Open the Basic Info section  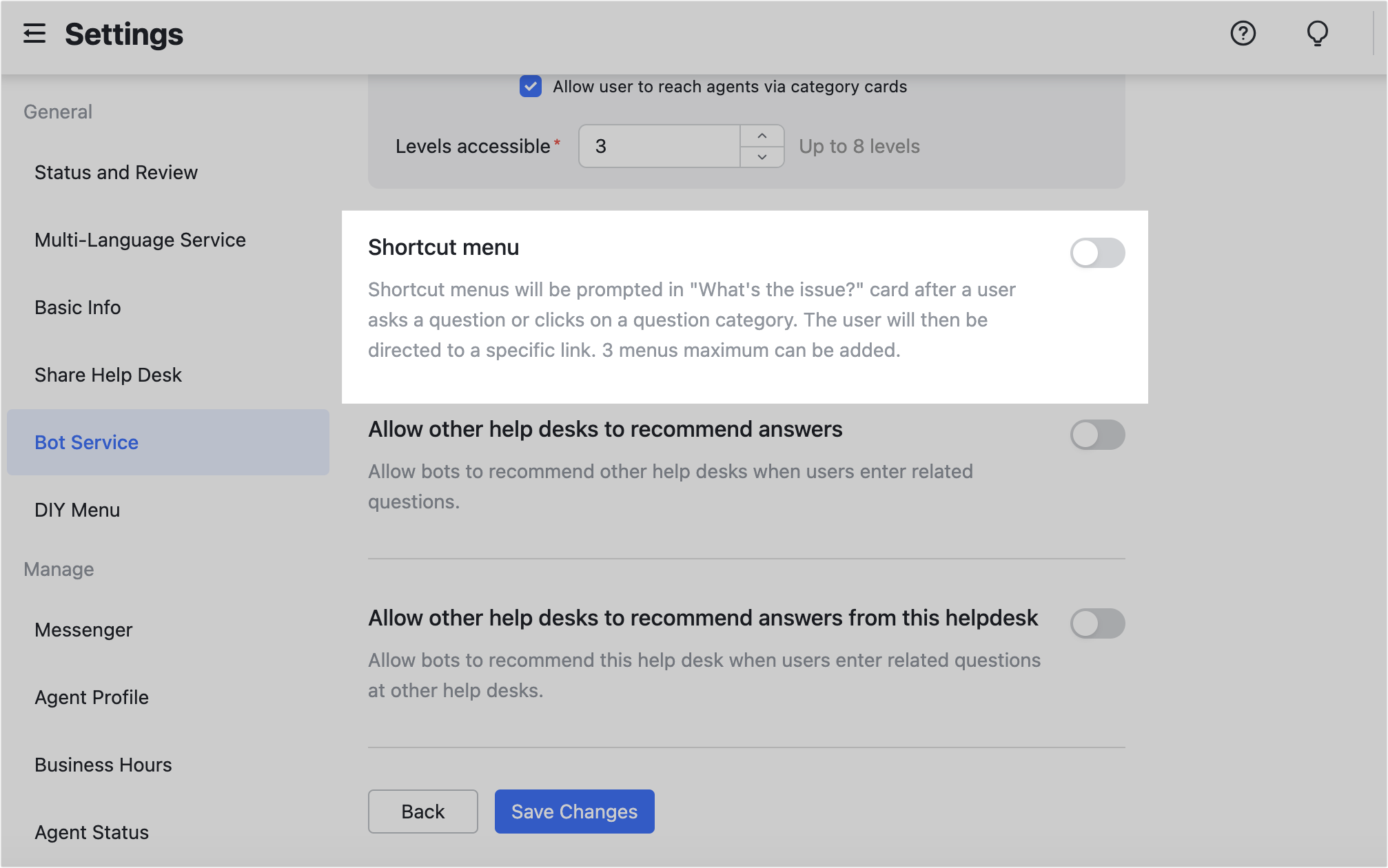click(x=77, y=307)
